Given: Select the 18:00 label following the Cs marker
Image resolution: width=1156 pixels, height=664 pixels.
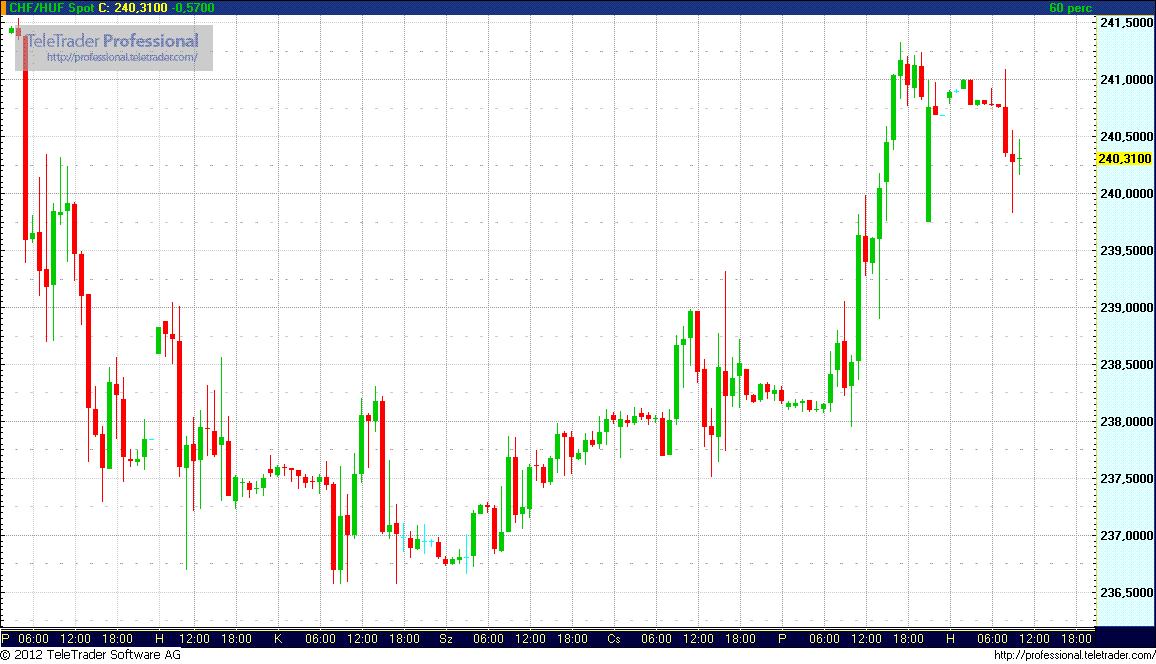Looking at the screenshot, I should click(x=740, y=638).
